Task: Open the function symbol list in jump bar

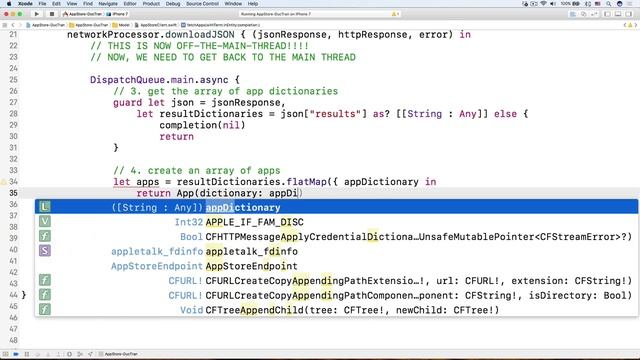Action: [x=220, y=25]
